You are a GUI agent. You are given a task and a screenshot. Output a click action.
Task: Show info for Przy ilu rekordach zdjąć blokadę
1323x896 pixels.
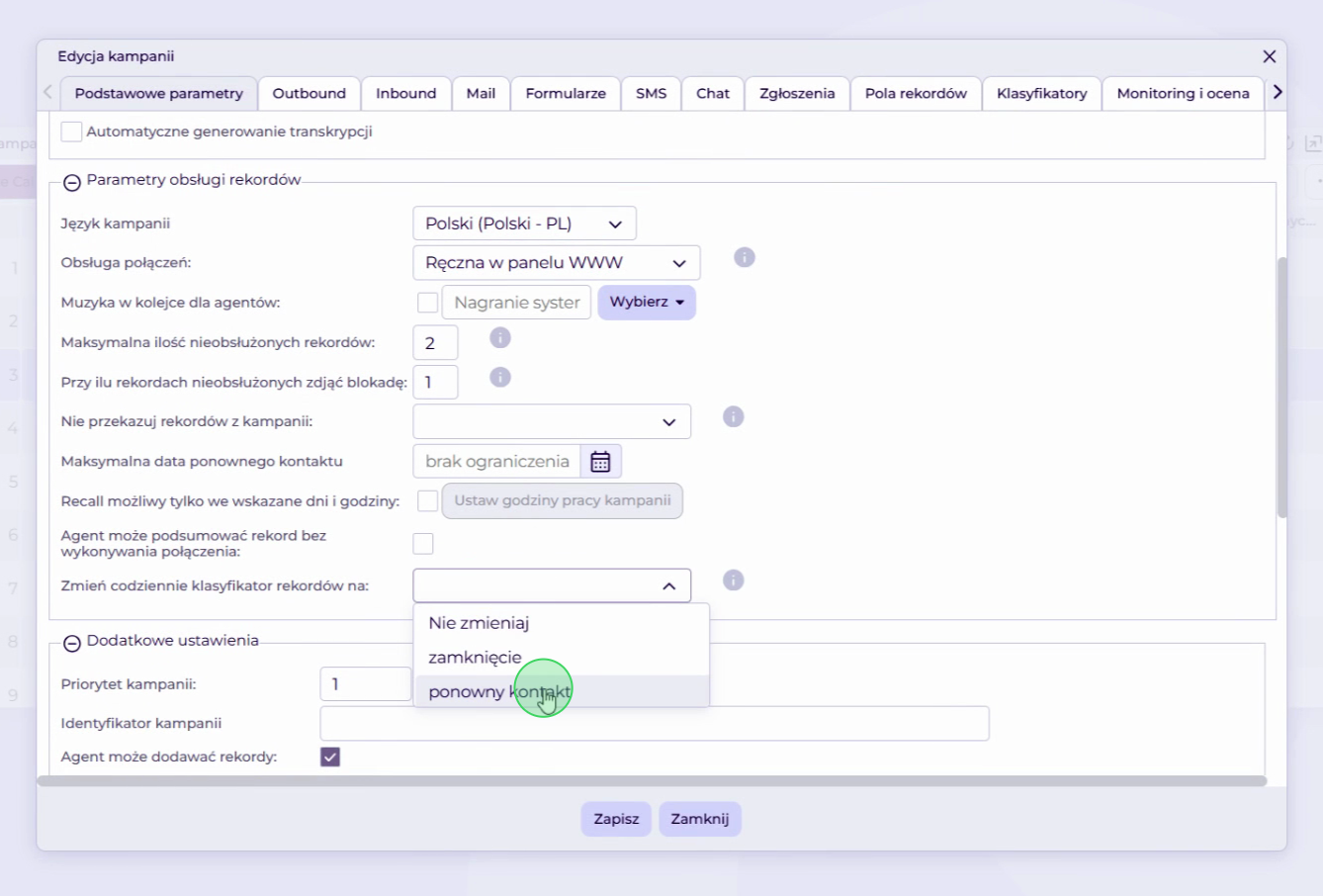coord(500,378)
